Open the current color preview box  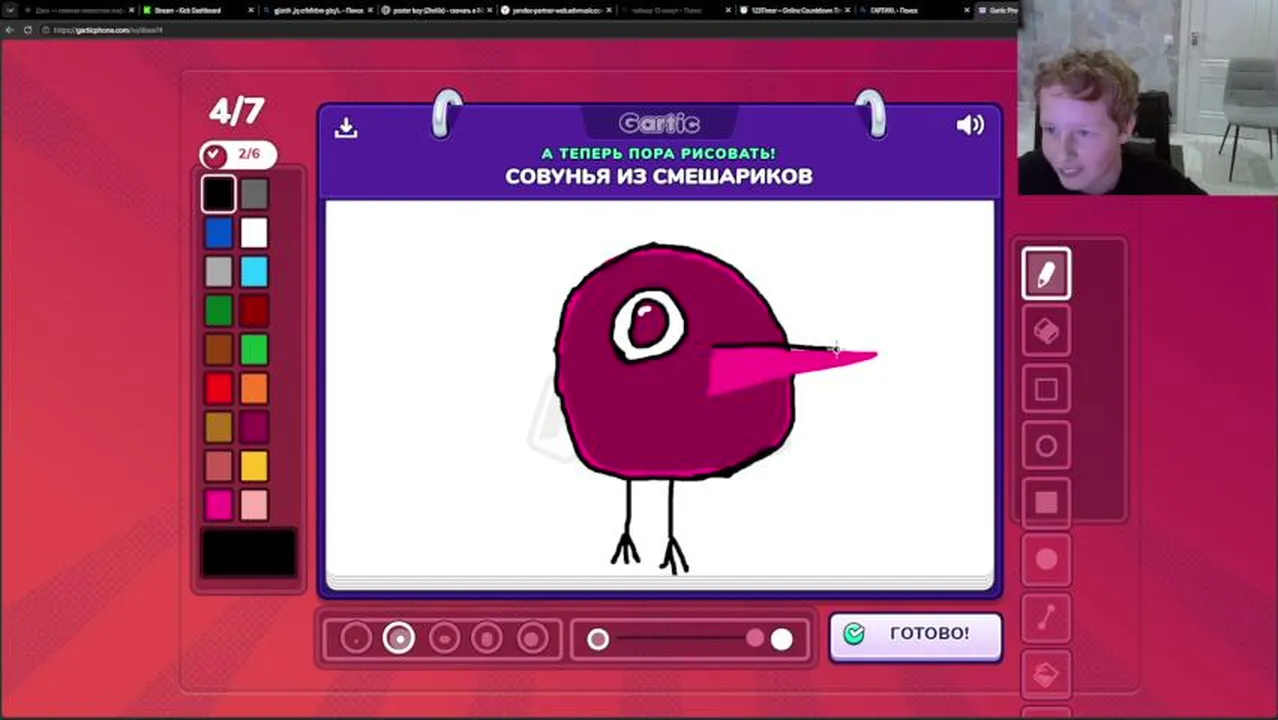pyautogui.click(x=249, y=553)
